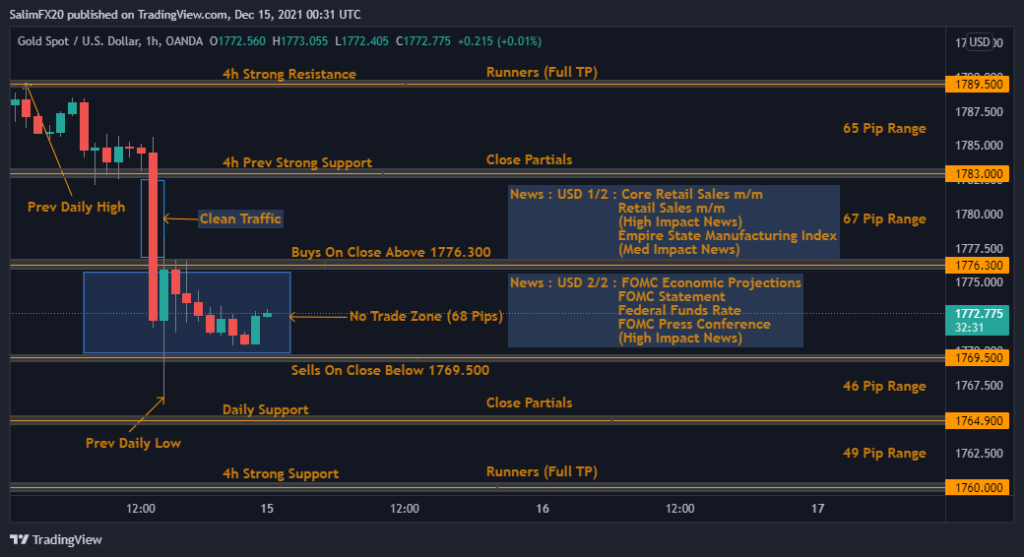This screenshot has height=557, width=1024.
Task: Select the 1769.500 sell level price tag
Action: (977, 357)
